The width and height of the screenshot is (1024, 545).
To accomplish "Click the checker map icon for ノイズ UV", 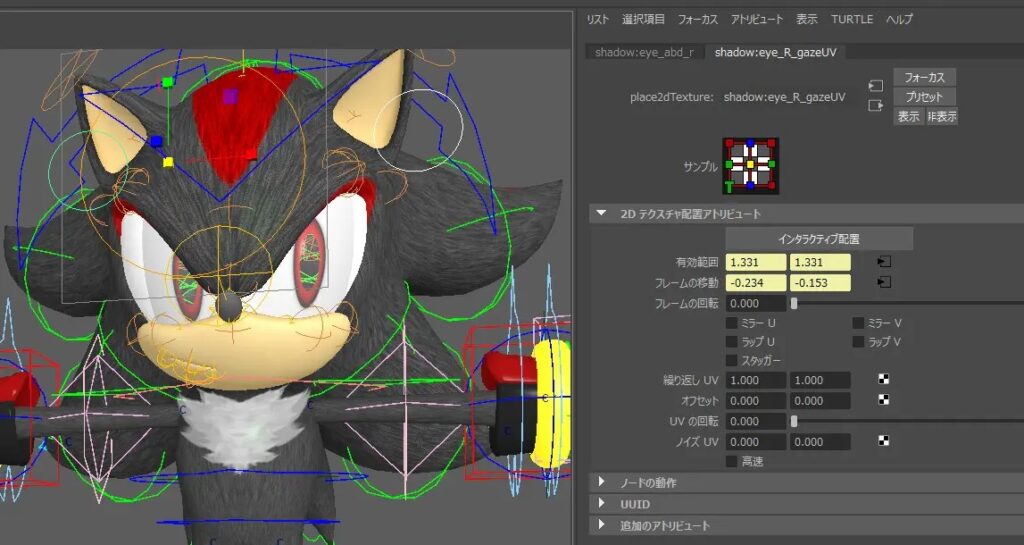I will pyautogui.click(x=884, y=441).
